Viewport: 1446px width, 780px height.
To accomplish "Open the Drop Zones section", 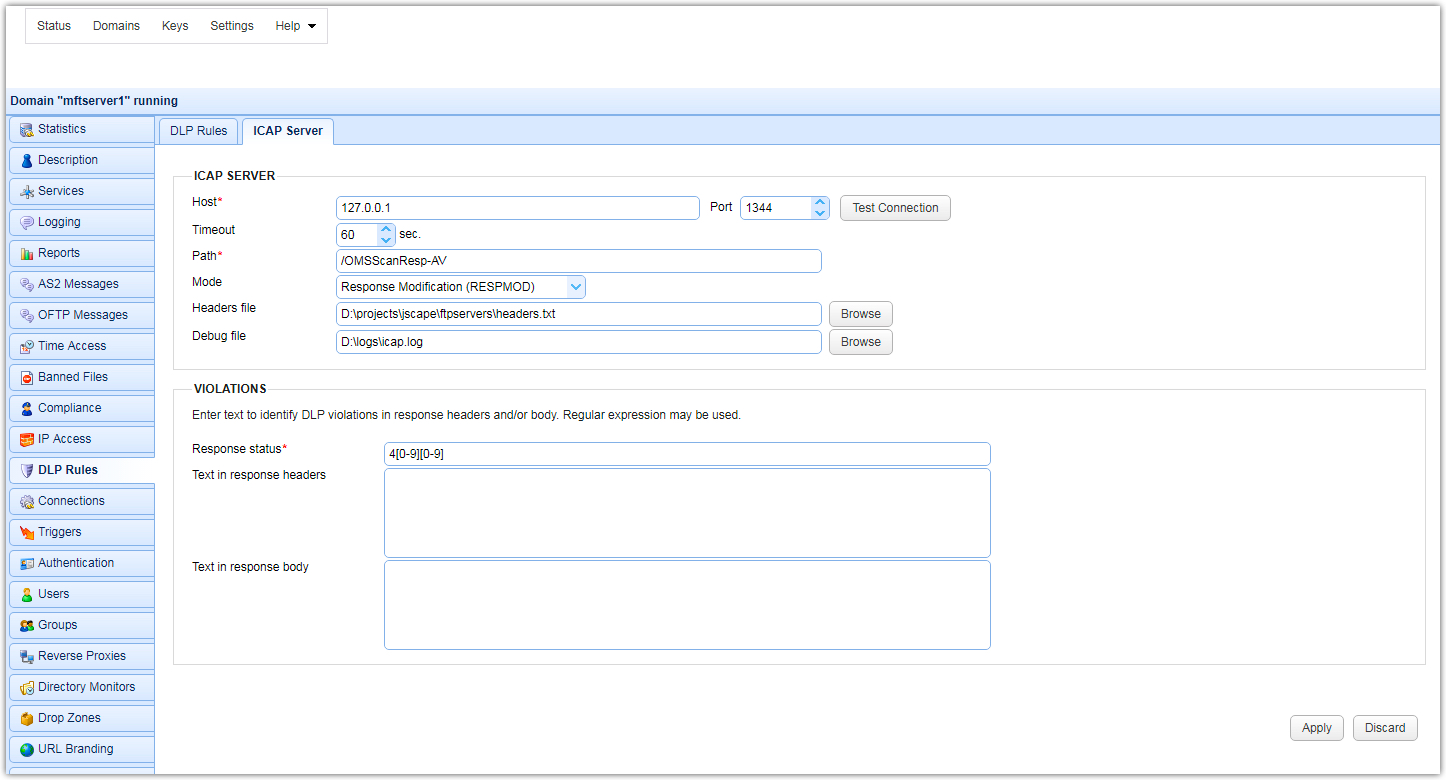I will coord(68,718).
